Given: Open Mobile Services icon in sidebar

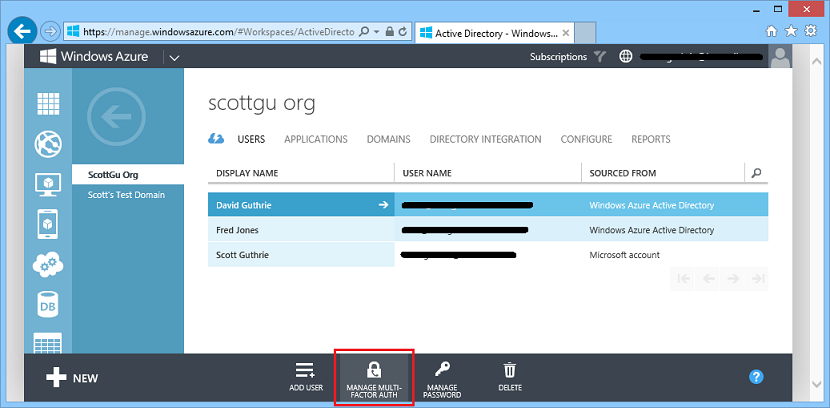Looking at the screenshot, I should (48, 224).
